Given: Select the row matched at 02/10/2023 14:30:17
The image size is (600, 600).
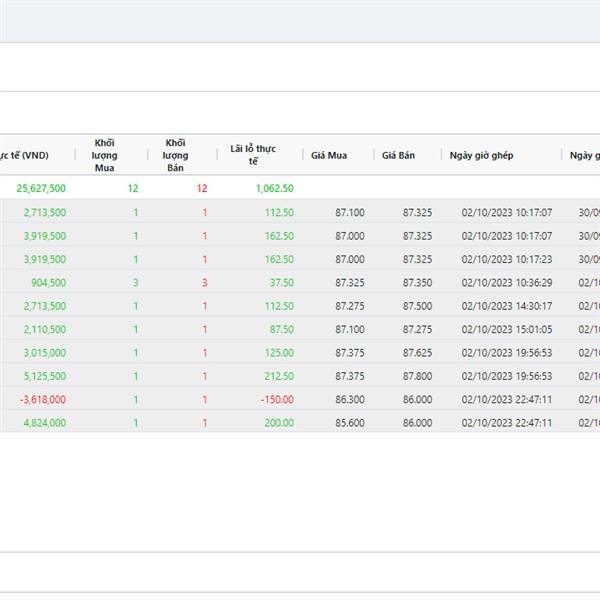Looking at the screenshot, I should coord(506,306).
